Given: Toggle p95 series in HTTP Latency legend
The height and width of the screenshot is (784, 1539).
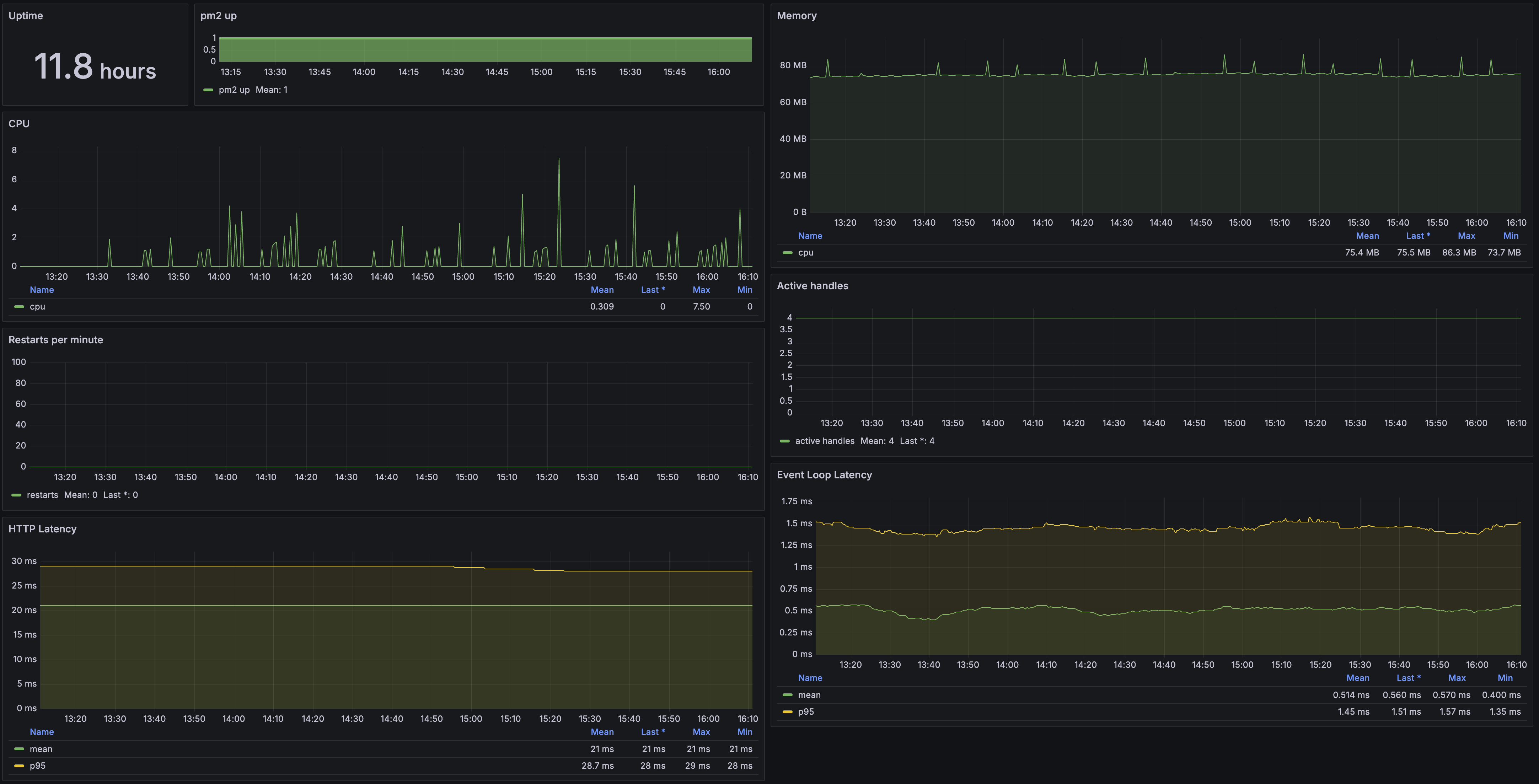Looking at the screenshot, I should click(x=38, y=766).
